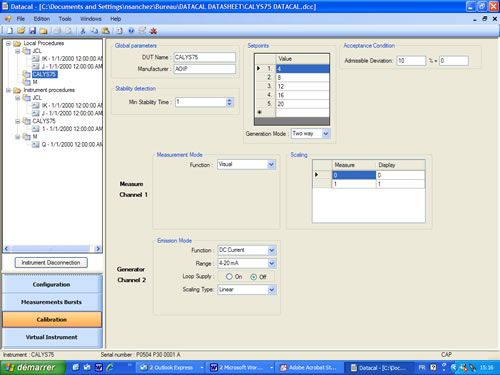This screenshot has width=500, height=375.
Task: Click the Open file toolbar icon
Action: point(21,31)
